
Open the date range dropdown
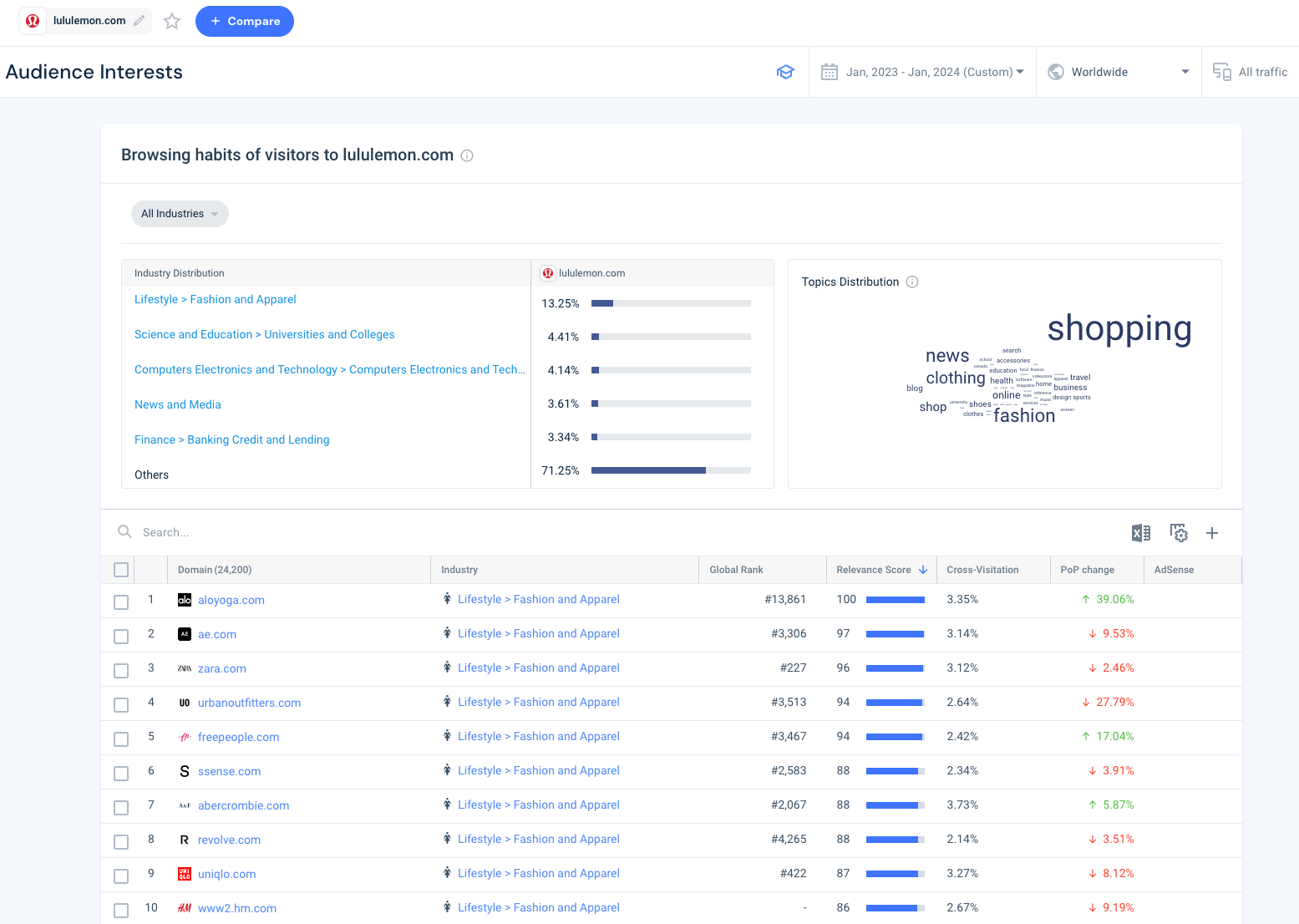[x=922, y=72]
